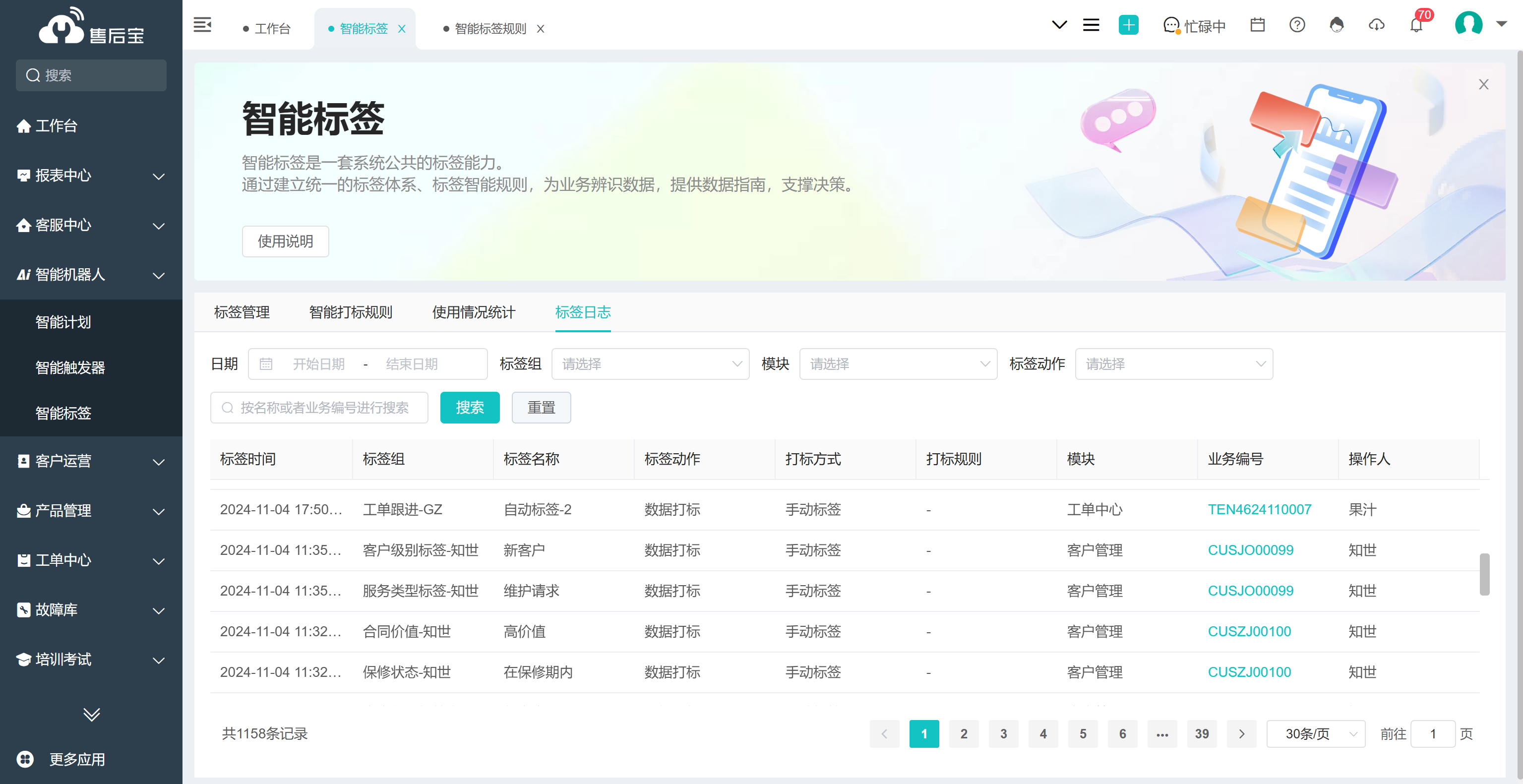This screenshot has height=784, width=1523.
Task: Click the user avatar icon
Action: 1468,25
